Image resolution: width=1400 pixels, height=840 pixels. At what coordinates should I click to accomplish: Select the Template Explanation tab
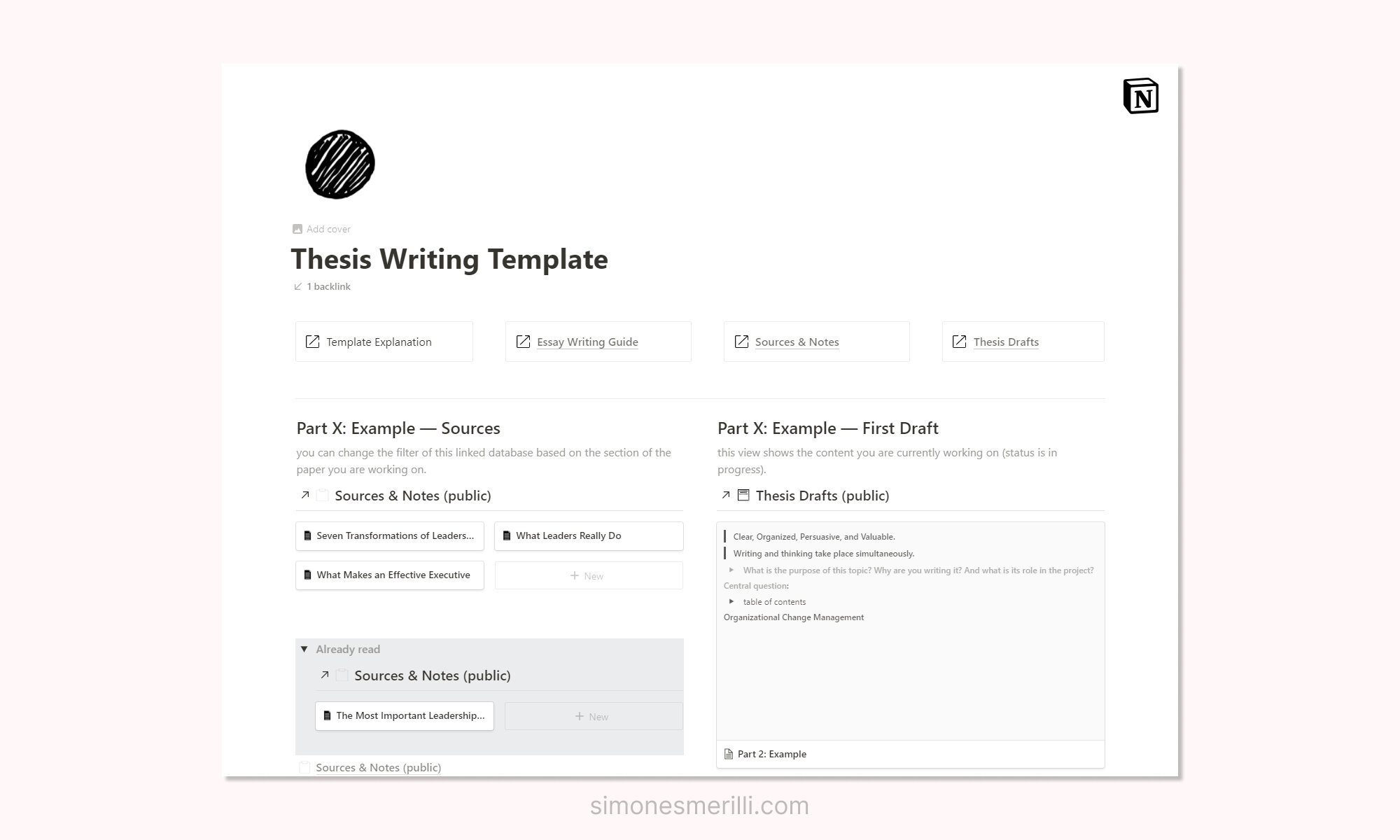coord(384,341)
